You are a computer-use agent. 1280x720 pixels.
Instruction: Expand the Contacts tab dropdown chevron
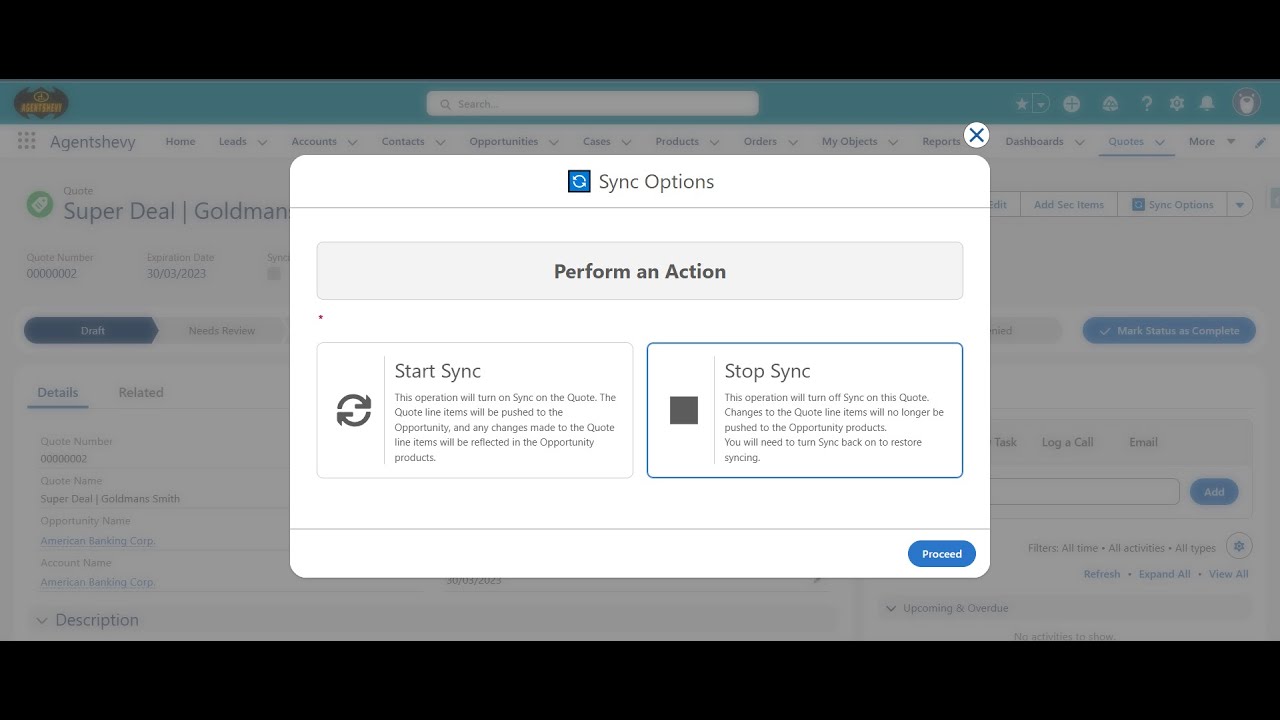pyautogui.click(x=441, y=142)
